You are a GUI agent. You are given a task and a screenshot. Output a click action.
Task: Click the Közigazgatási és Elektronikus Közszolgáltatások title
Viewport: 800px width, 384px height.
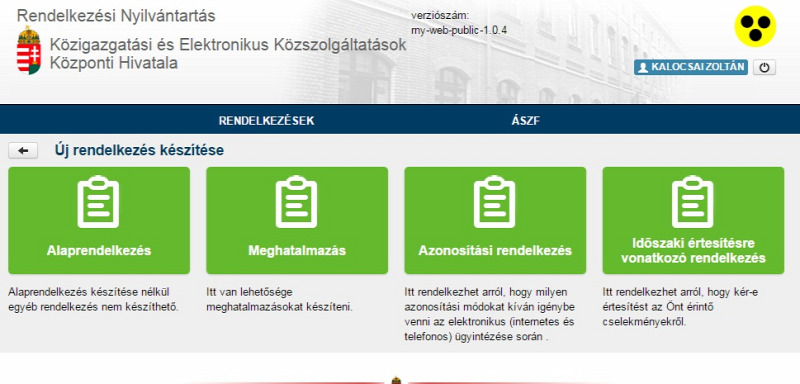tap(228, 45)
